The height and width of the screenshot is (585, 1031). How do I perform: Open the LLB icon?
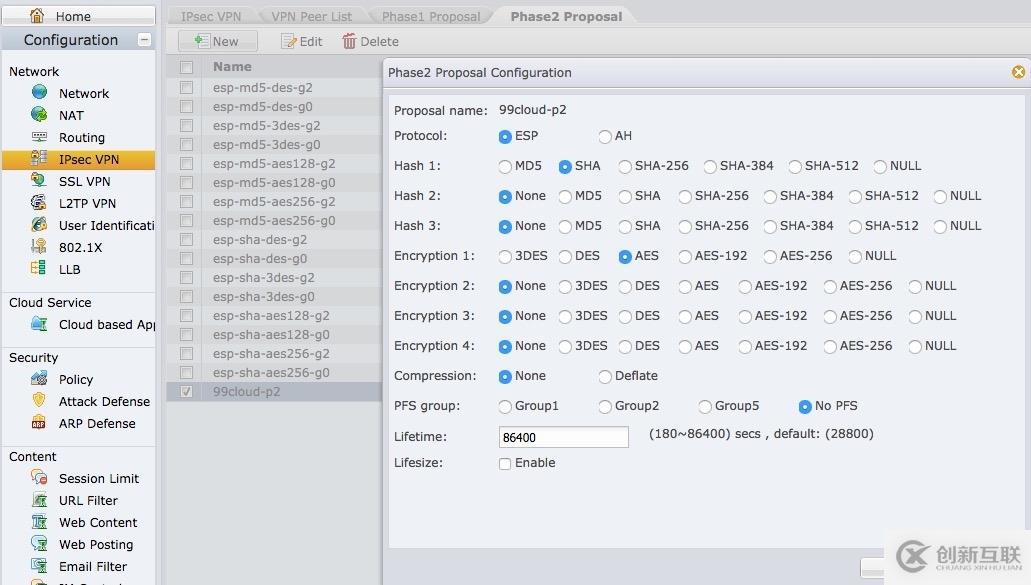coord(38,268)
